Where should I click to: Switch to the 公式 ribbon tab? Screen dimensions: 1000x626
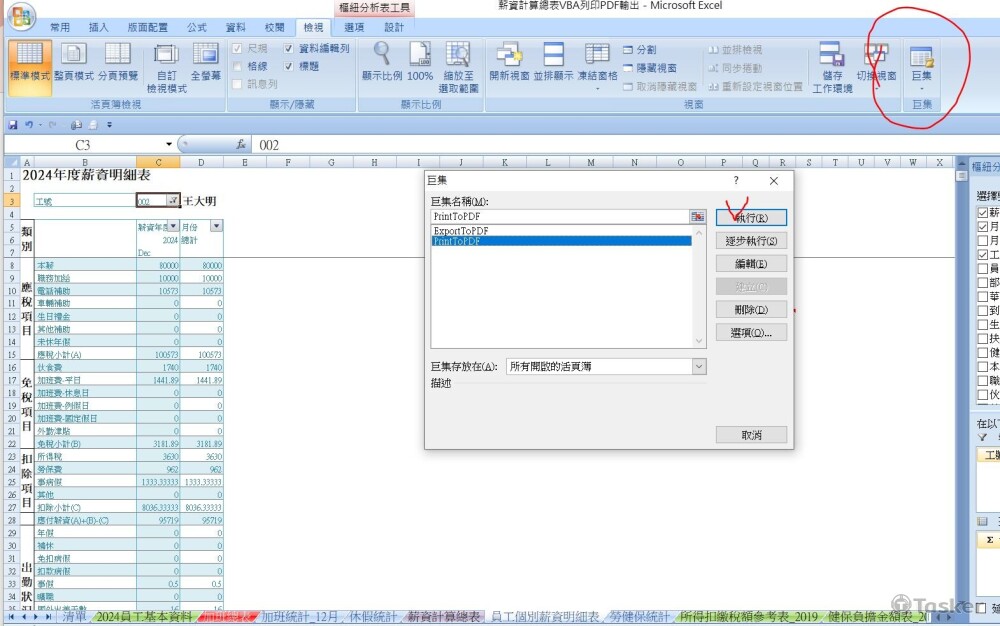click(x=197, y=27)
